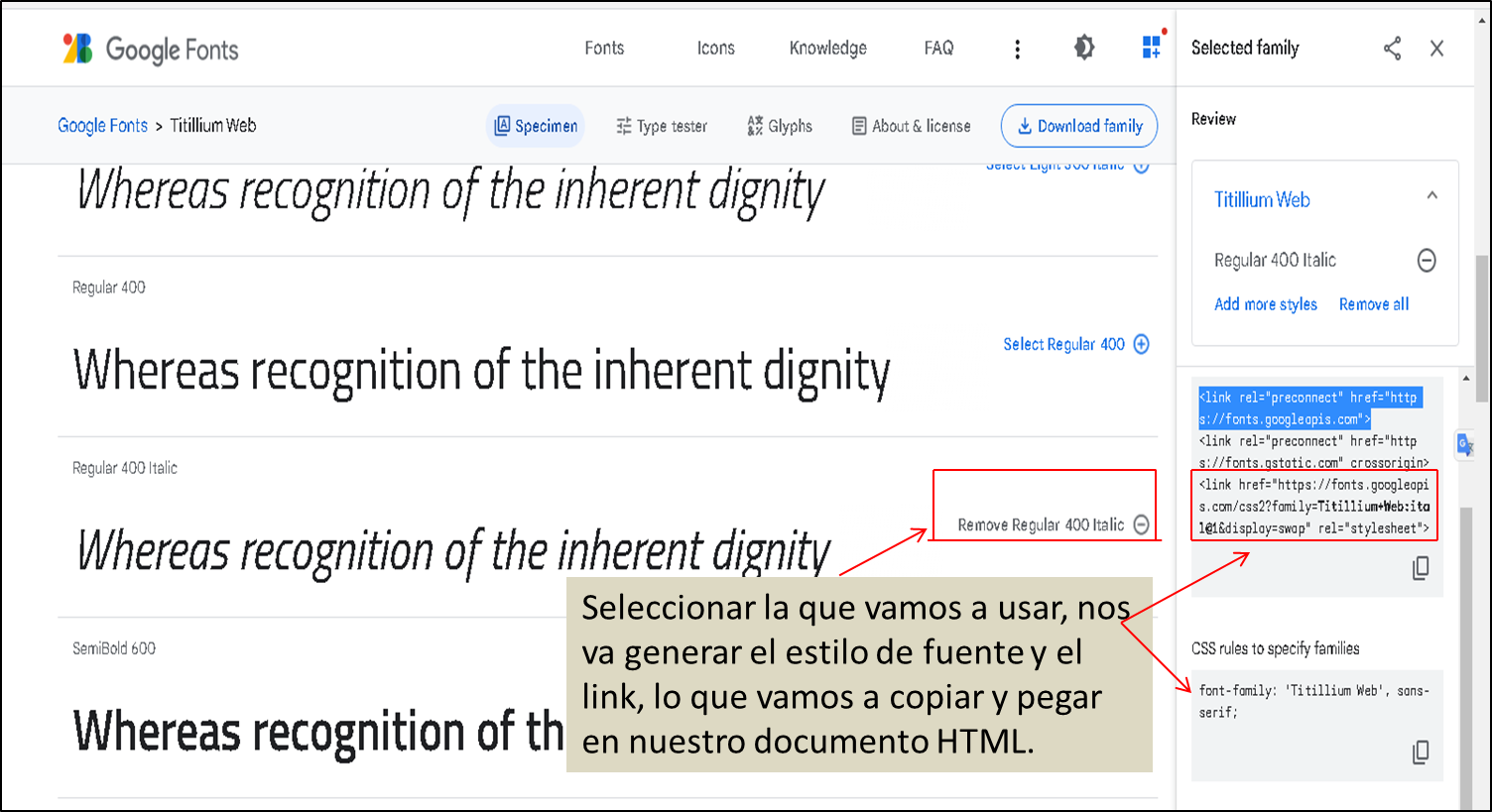Screen dimensions: 1492x812
Task: Click the Google Translate side icon
Action: point(1464,445)
